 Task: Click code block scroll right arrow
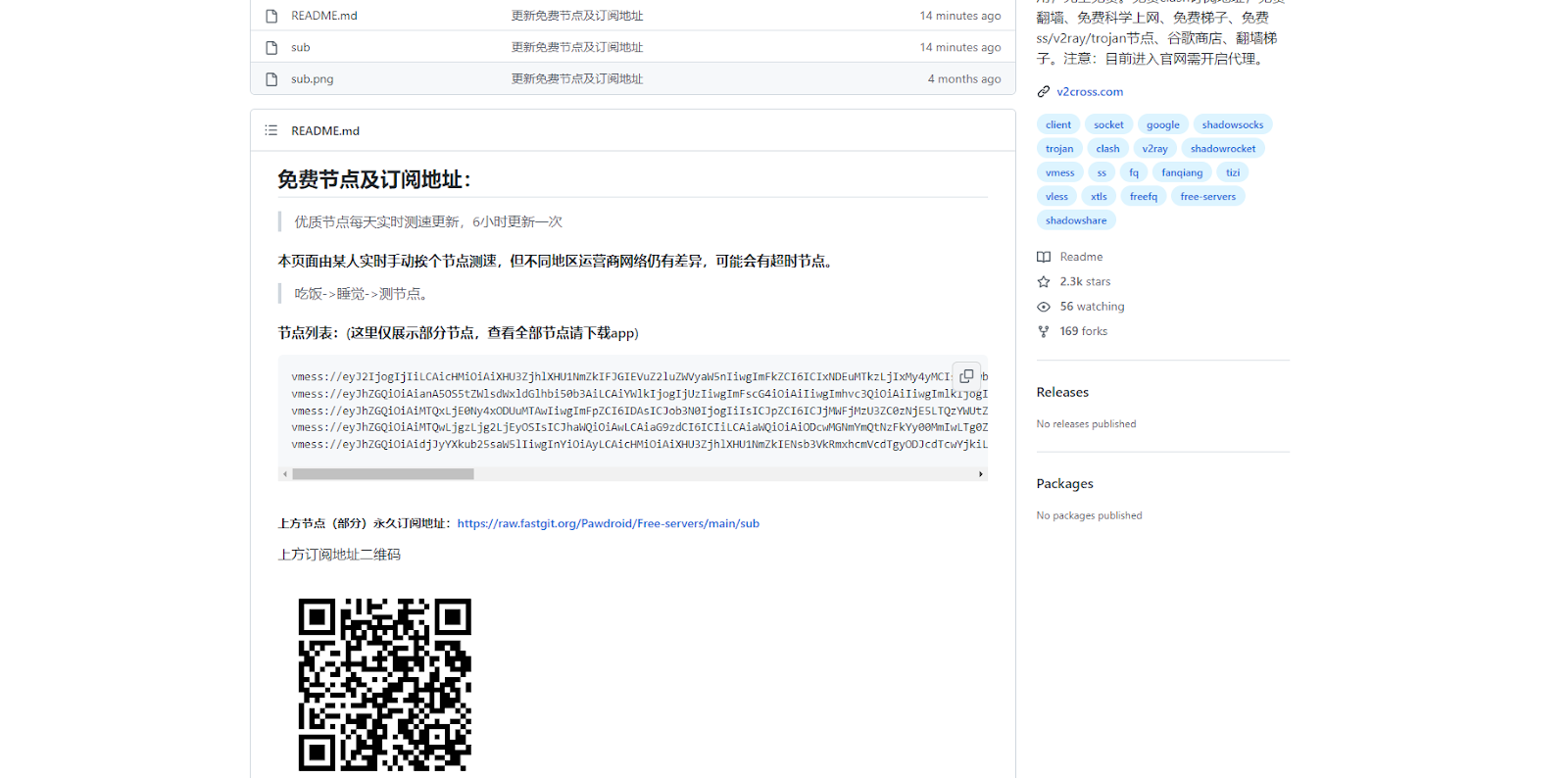(x=980, y=474)
